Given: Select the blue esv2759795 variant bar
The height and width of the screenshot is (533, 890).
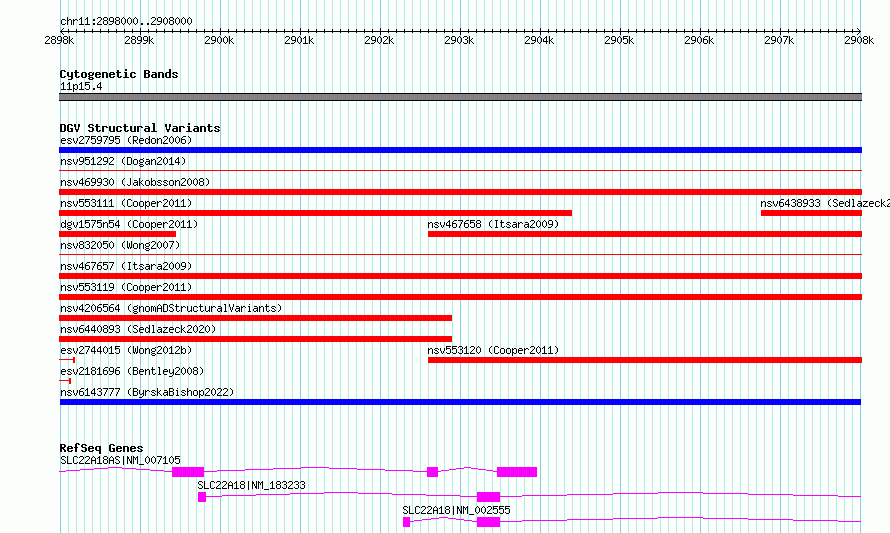Looking at the screenshot, I should [460, 150].
